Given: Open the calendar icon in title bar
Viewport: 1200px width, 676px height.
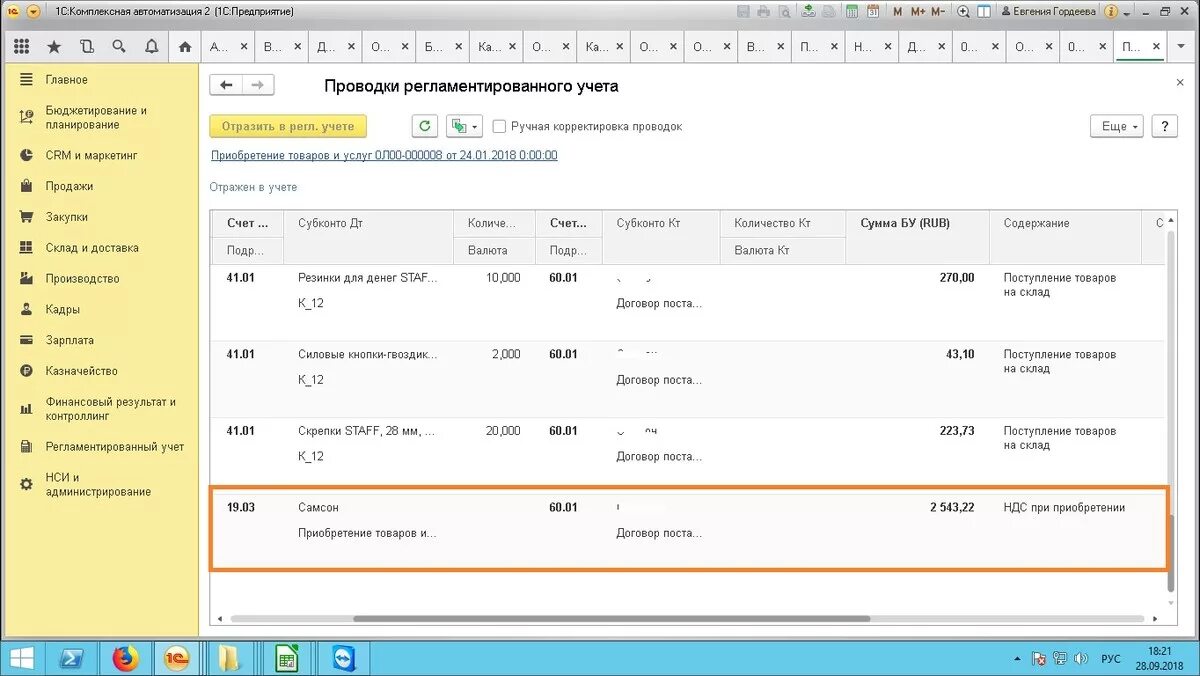Looking at the screenshot, I should pos(872,11).
